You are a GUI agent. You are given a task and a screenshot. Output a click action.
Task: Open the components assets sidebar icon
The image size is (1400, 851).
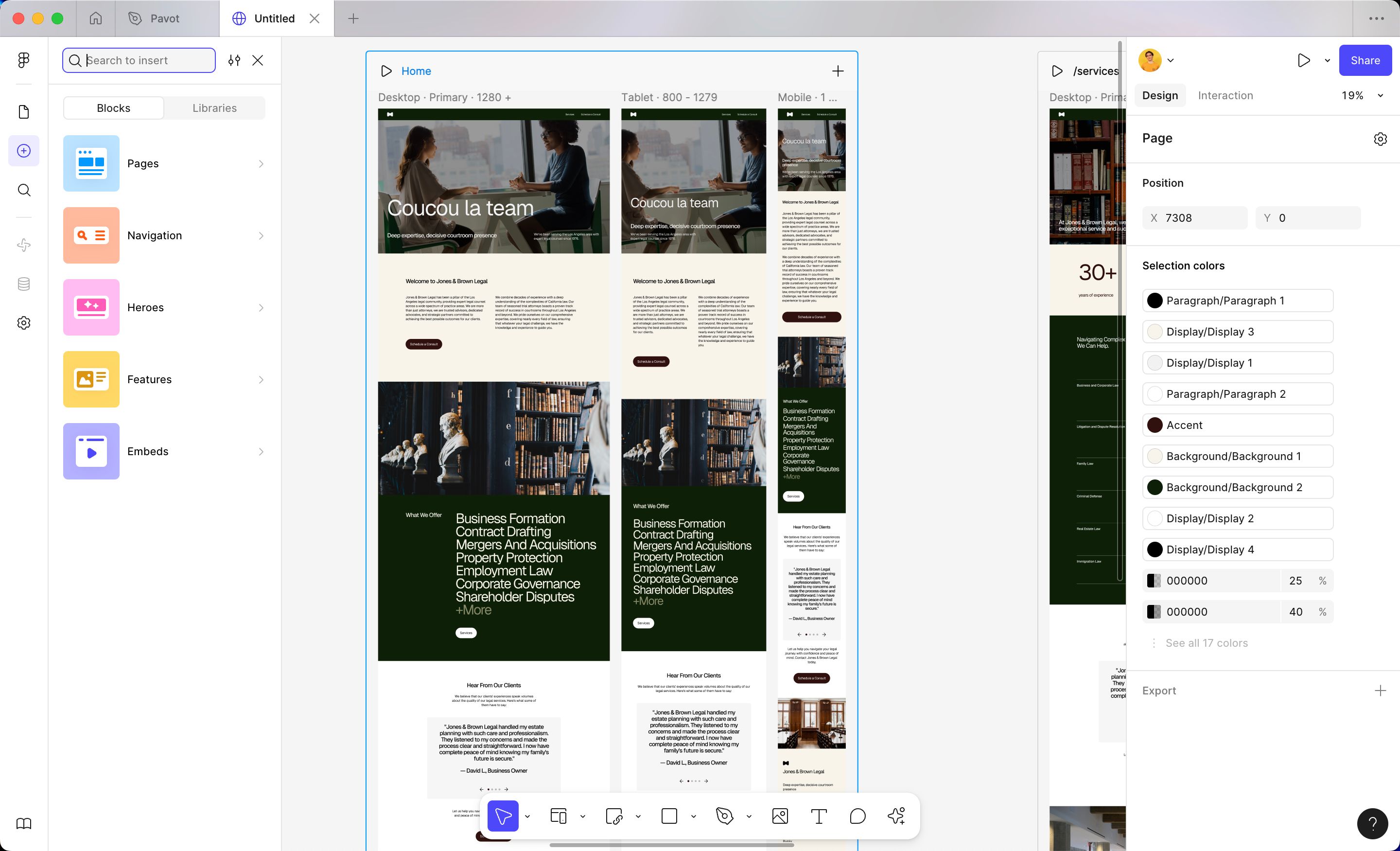24,245
